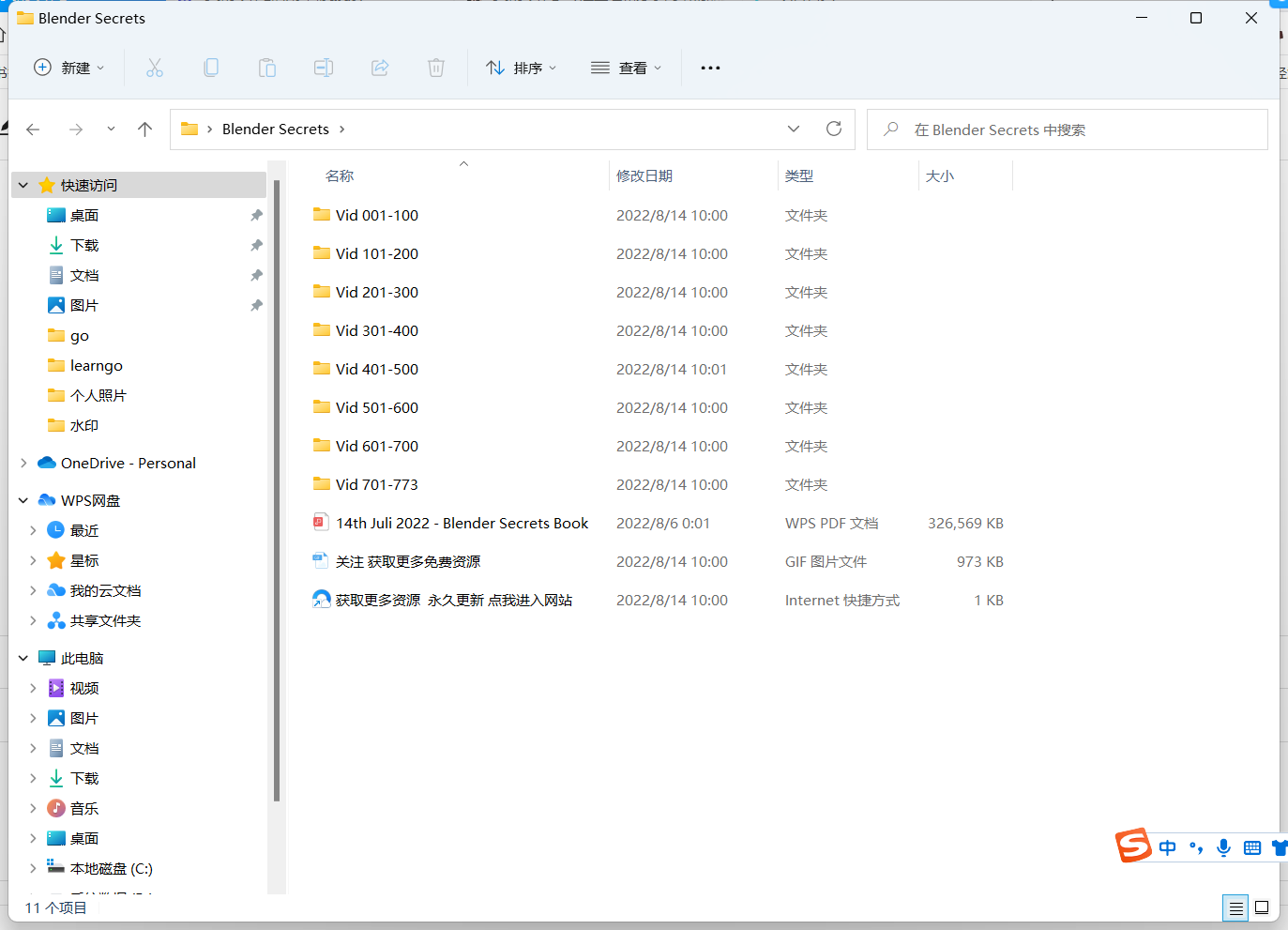Open the 新建 new item dropdown
Viewport: 1288px width, 930px height.
pos(69,68)
